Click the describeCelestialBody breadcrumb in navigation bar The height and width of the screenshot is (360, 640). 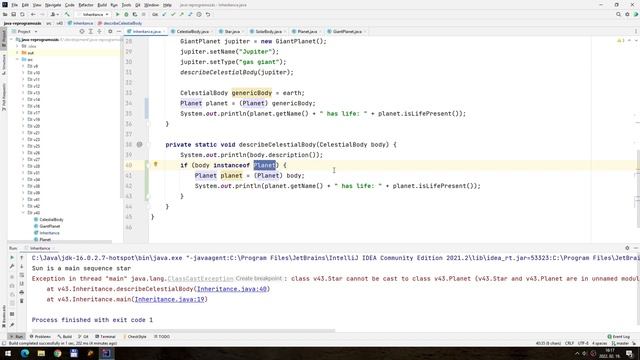[120, 23]
